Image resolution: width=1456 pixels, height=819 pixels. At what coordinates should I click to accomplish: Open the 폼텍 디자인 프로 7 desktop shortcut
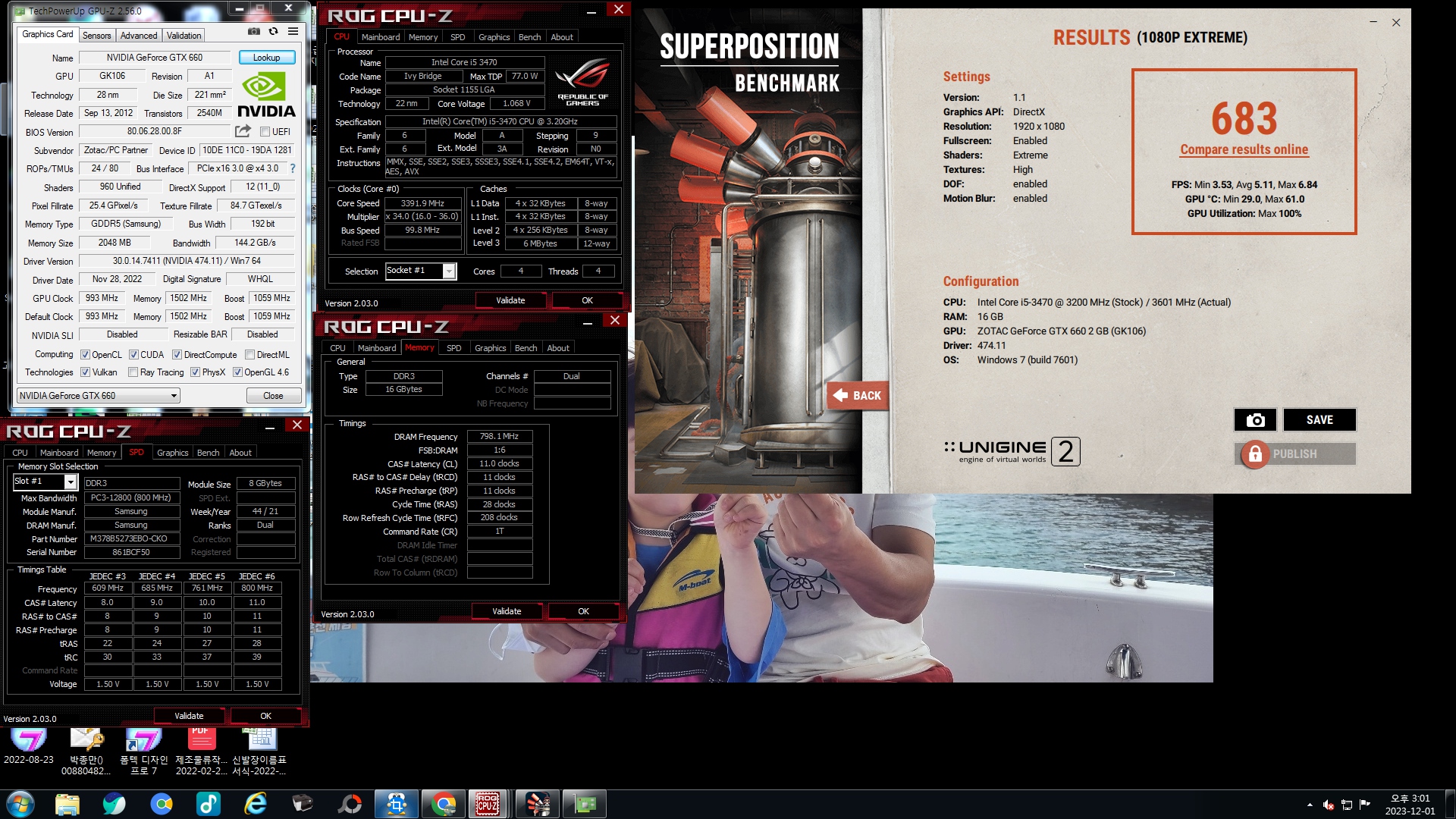point(143,751)
